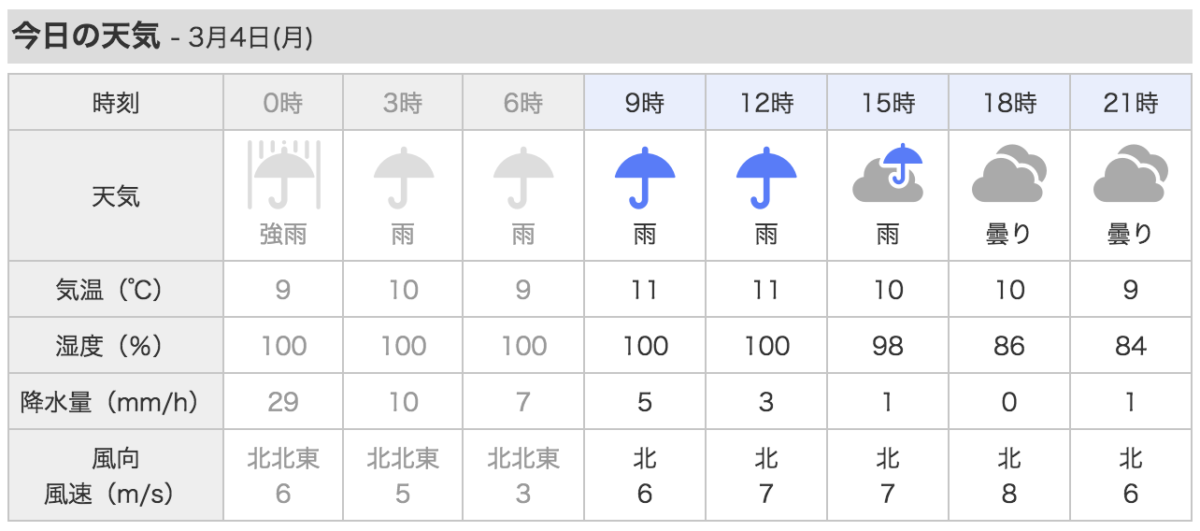Viewport: 1200px width, 531px height.
Task: Click the cloudy icon at 21時
Action: pyautogui.click(x=1131, y=174)
